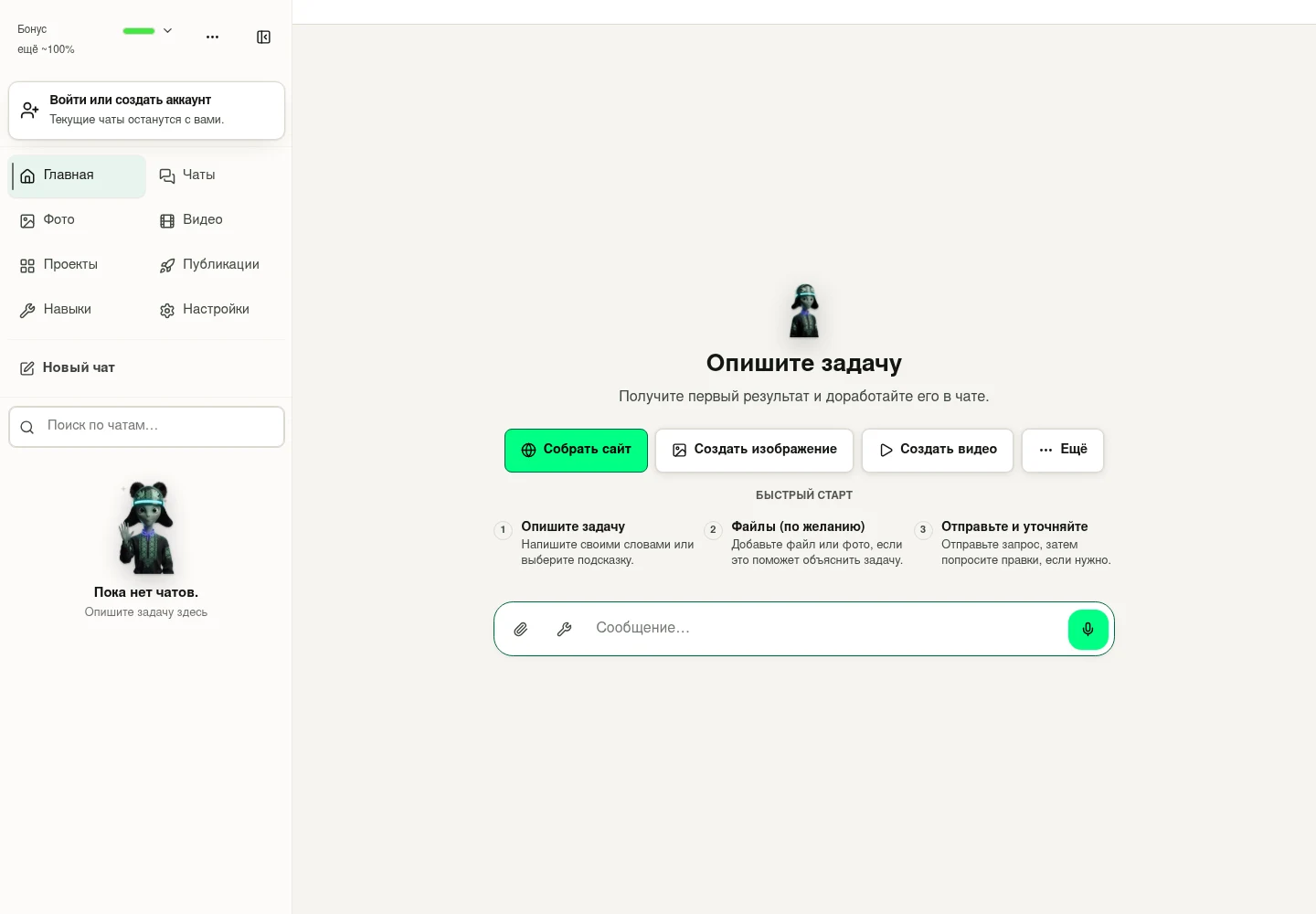Expand the Бонус dropdown chevron
This screenshot has height=914, width=1316.
point(167,31)
